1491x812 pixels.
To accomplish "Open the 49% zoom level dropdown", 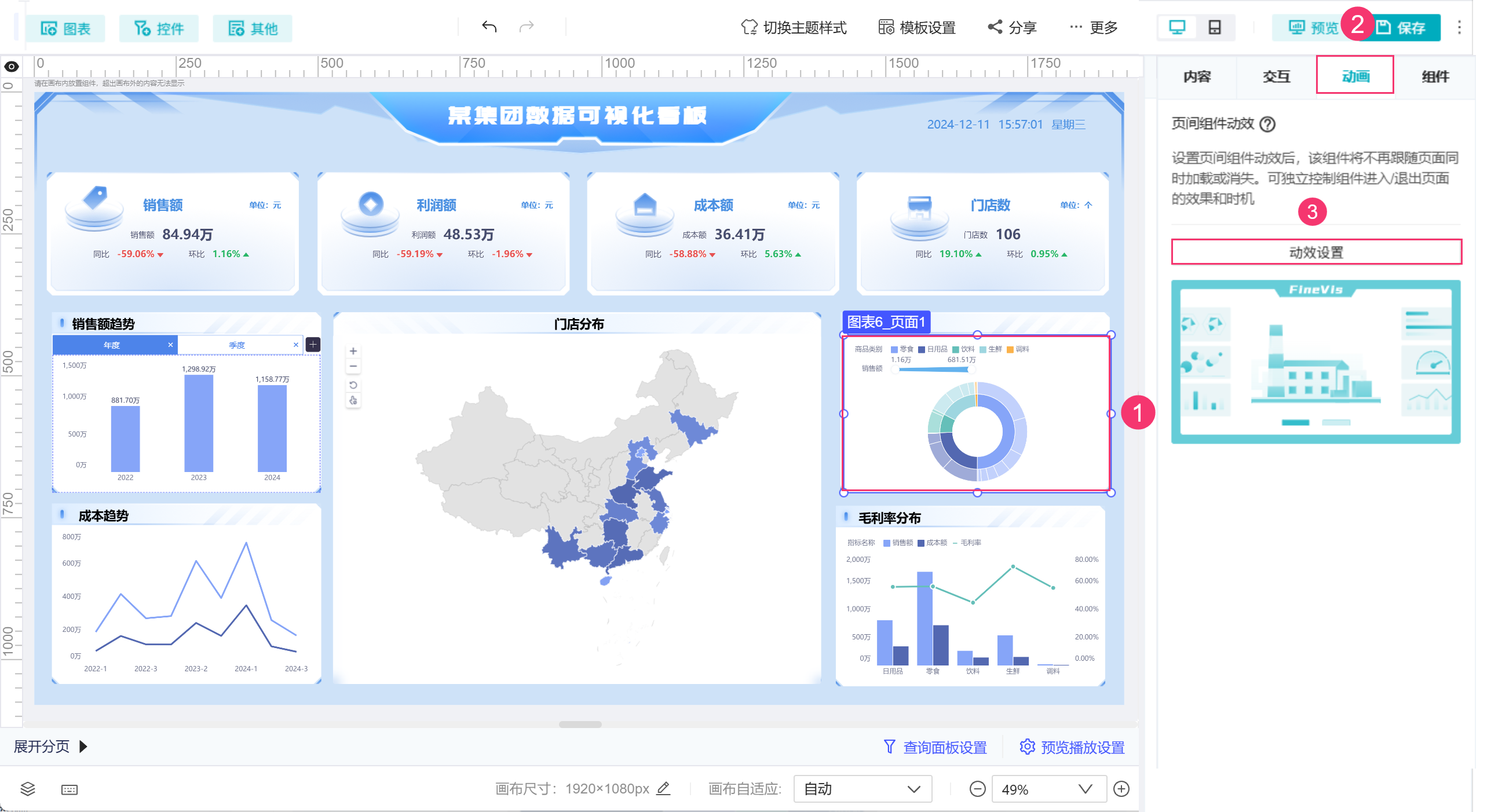I will [x=1048, y=789].
